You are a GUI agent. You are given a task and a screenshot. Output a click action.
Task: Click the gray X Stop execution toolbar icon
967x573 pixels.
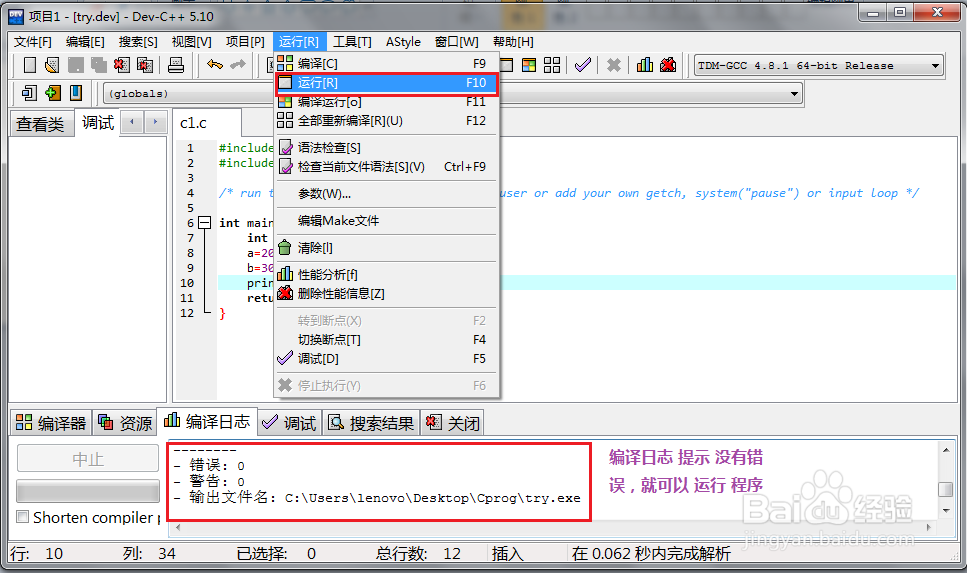coord(614,65)
